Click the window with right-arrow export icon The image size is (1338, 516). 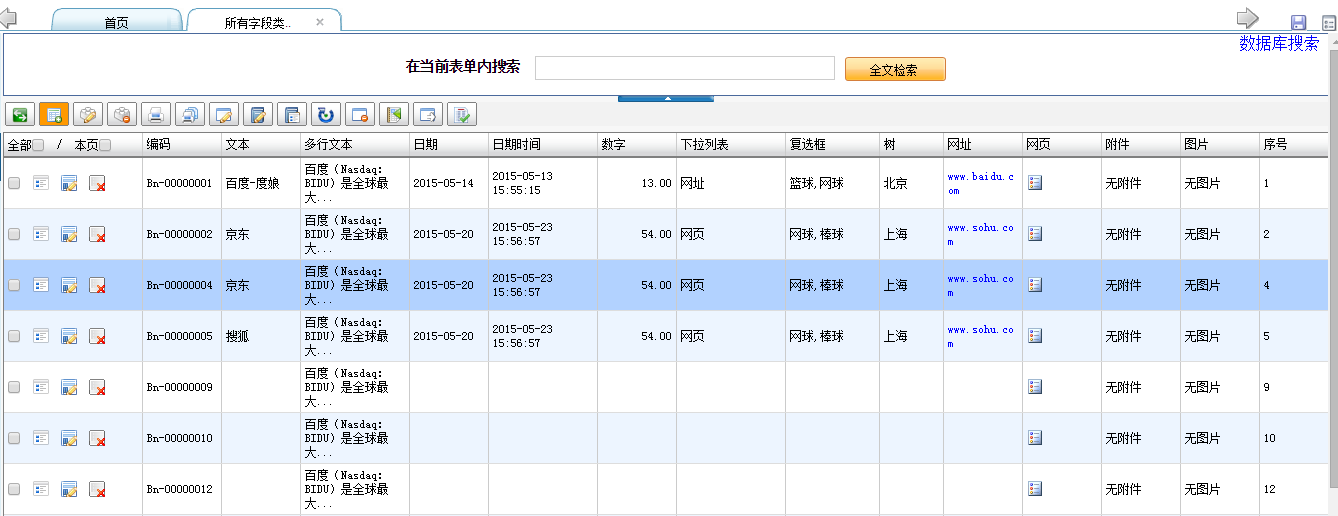point(428,114)
